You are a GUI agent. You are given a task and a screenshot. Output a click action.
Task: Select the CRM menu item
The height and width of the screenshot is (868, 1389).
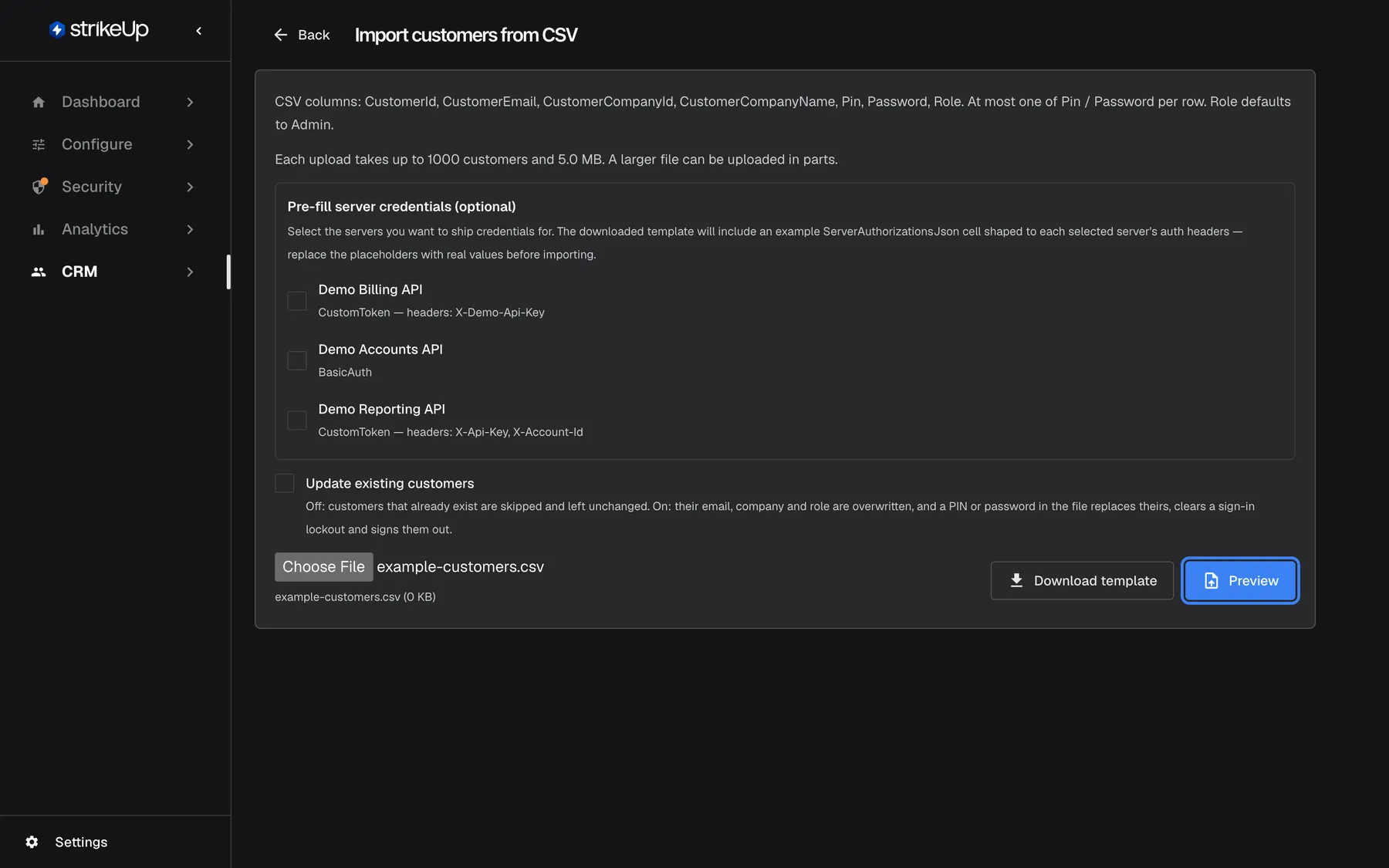(x=114, y=272)
